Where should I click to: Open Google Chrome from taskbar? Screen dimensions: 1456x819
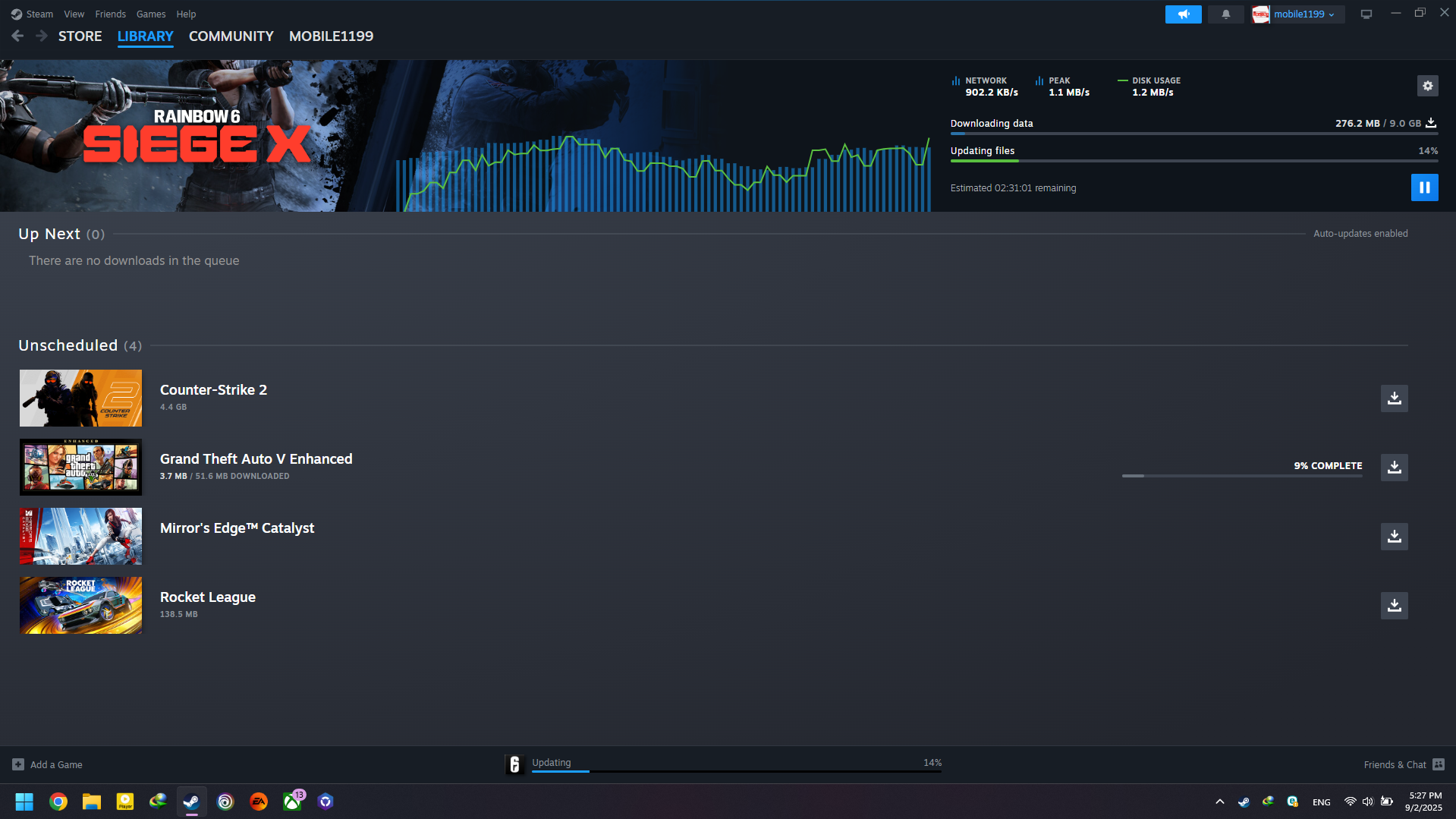pos(58,802)
